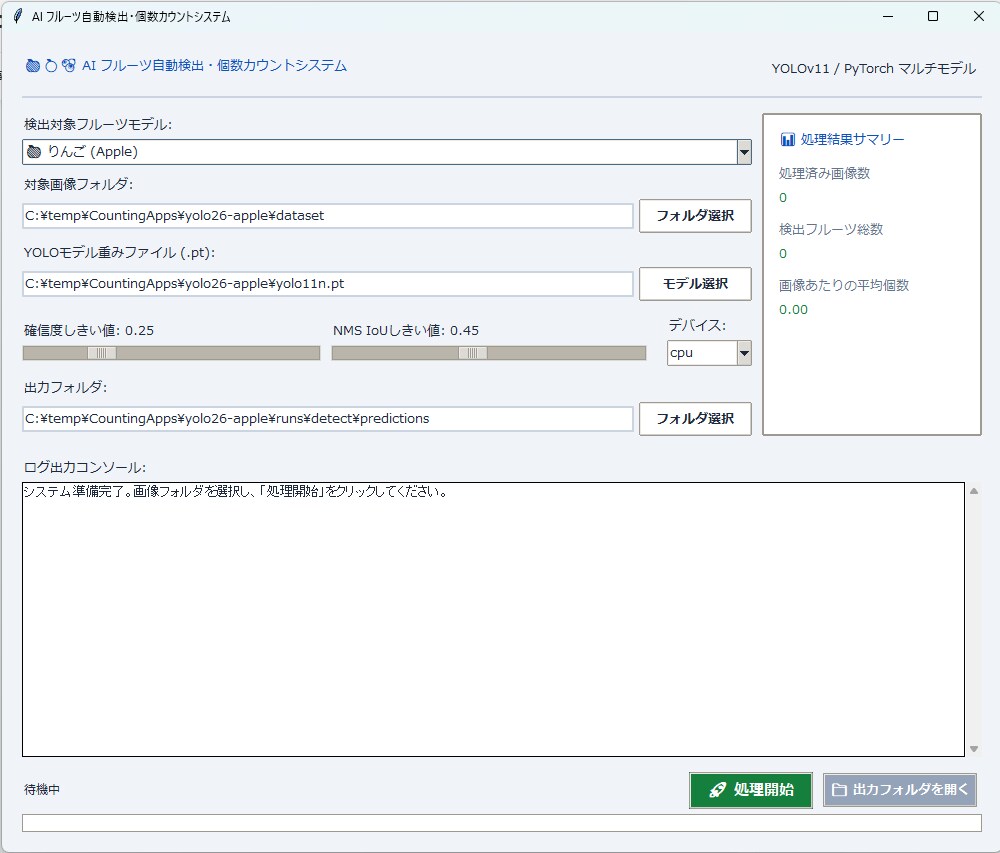Click the log console scrollbar up arrow

point(974,491)
